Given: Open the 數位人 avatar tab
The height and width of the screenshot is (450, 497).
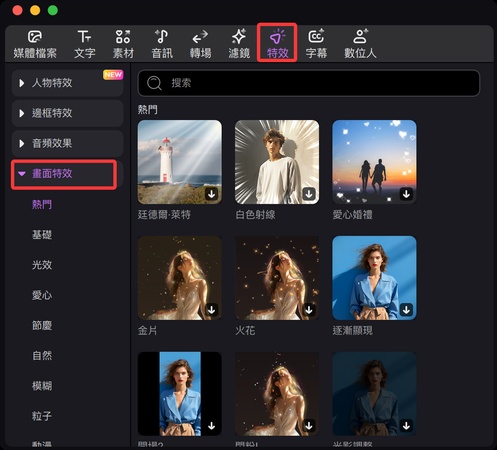Looking at the screenshot, I should [360, 44].
